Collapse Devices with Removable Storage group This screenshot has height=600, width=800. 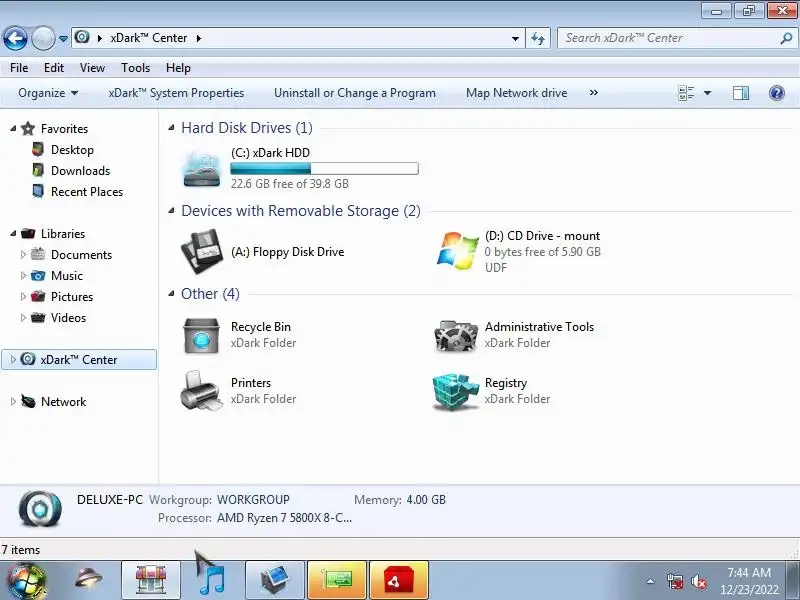tap(172, 211)
